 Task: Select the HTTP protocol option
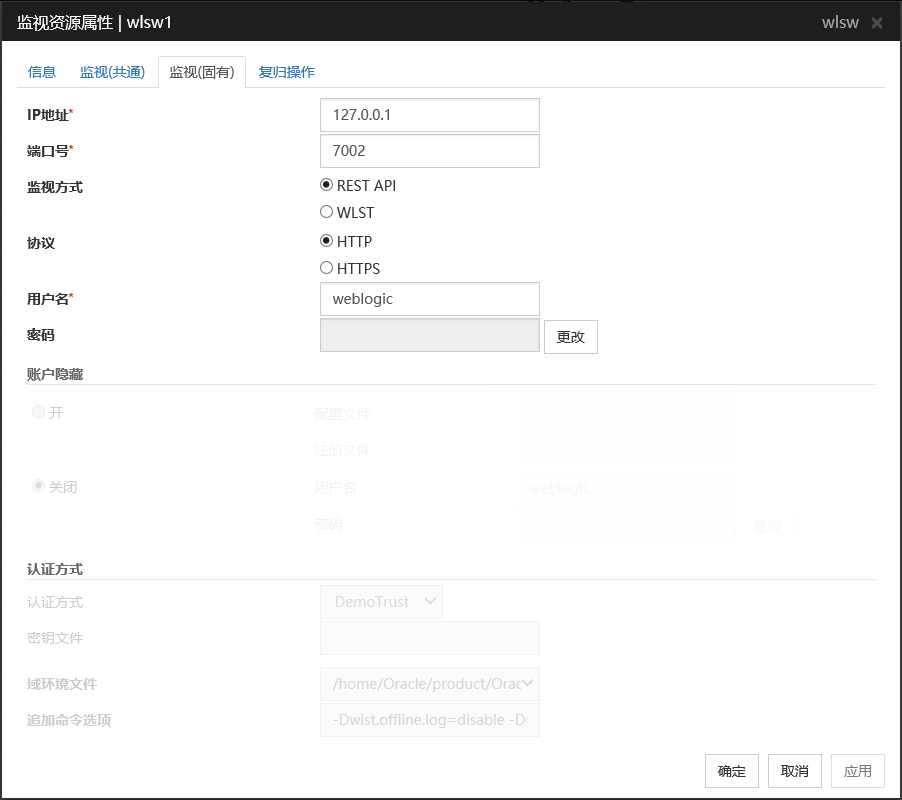tap(326, 241)
